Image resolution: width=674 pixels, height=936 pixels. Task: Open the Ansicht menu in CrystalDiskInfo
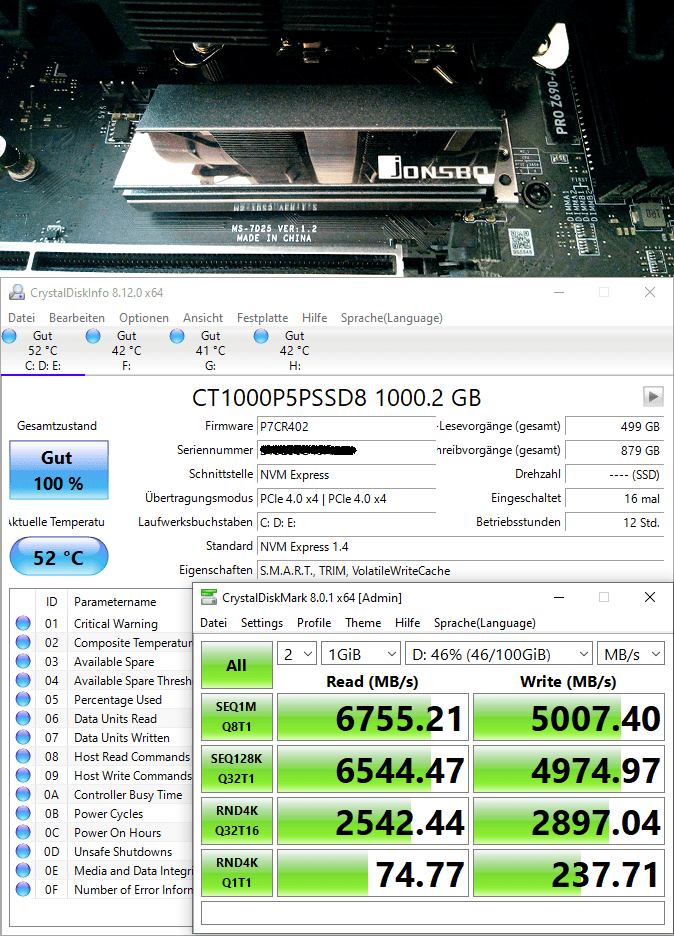point(203,318)
